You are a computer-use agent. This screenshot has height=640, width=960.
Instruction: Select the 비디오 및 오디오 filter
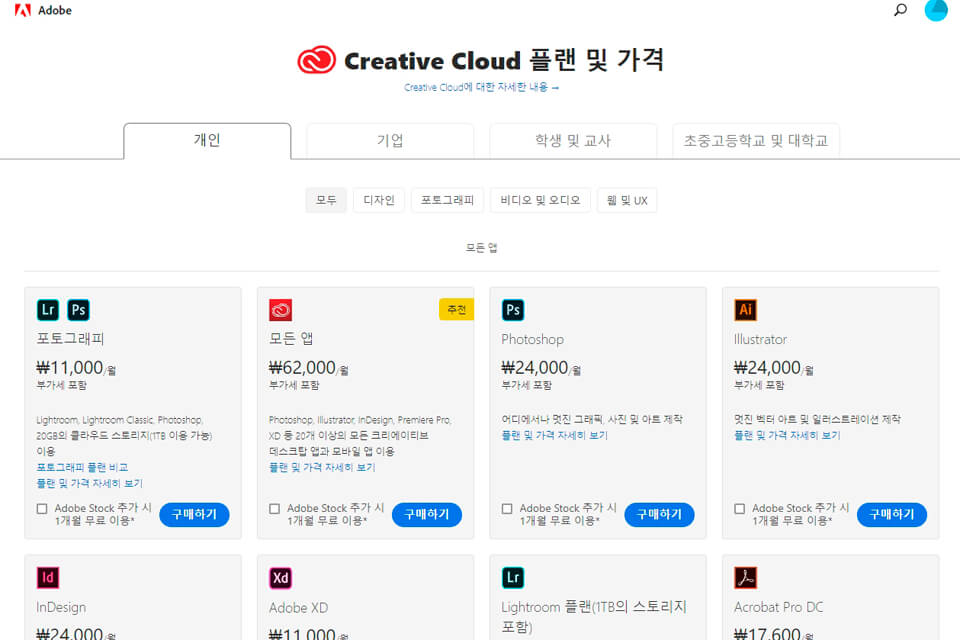(x=539, y=200)
